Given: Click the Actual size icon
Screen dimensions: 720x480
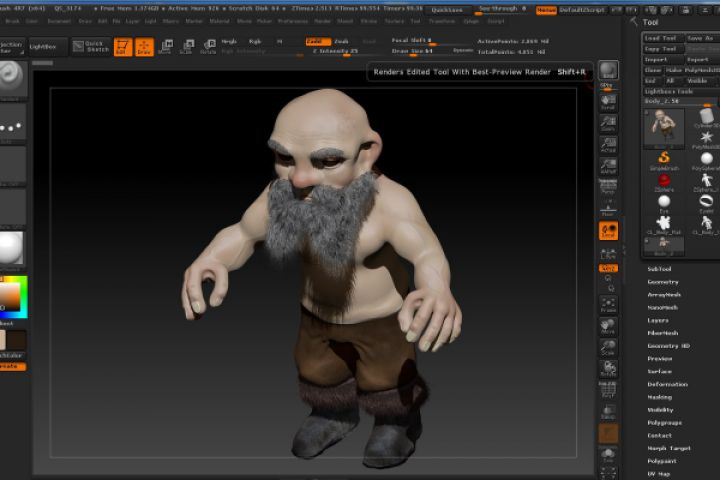Looking at the screenshot, I should coord(608,145).
